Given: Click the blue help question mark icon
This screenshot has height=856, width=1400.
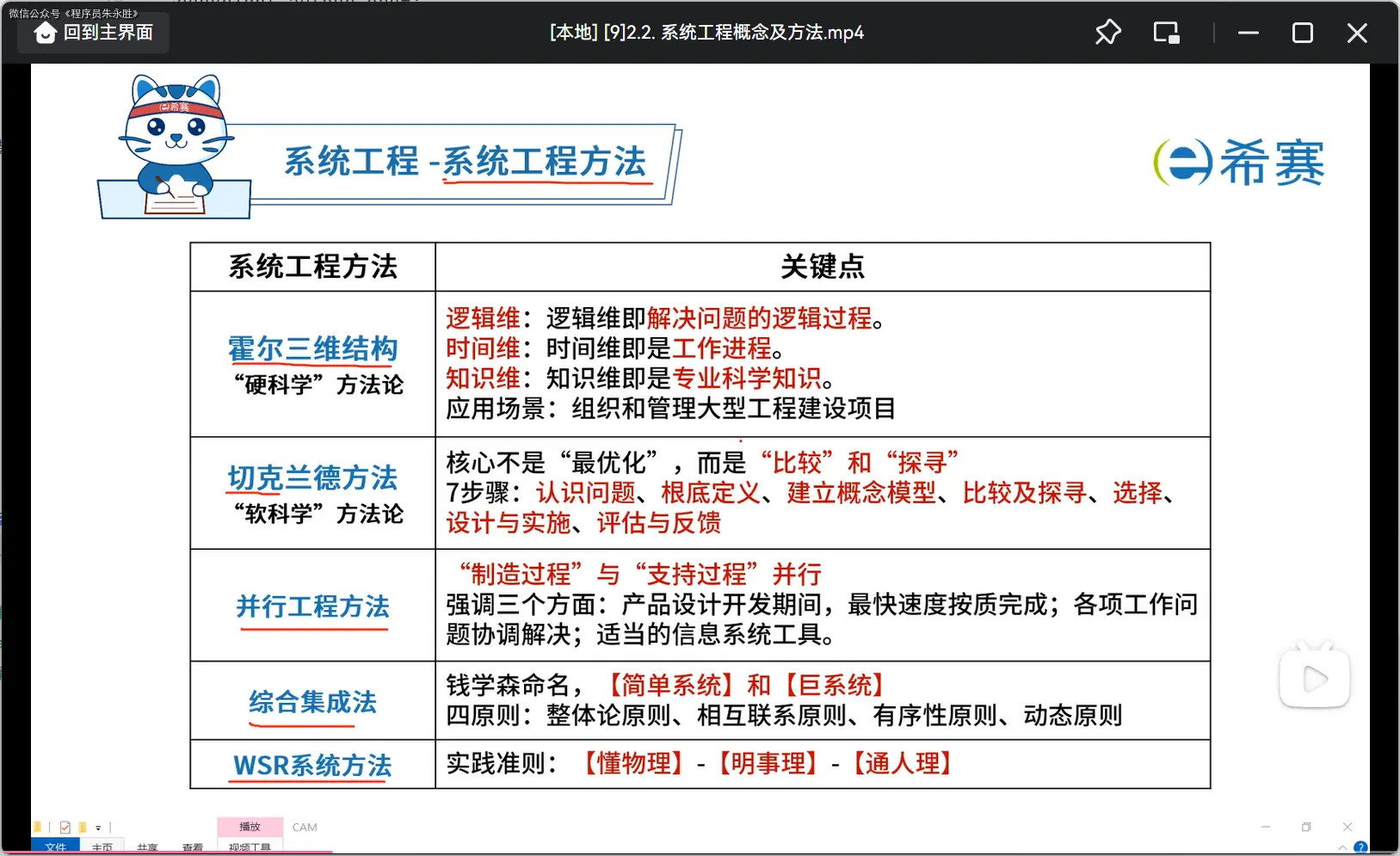Looking at the screenshot, I should [1360, 847].
